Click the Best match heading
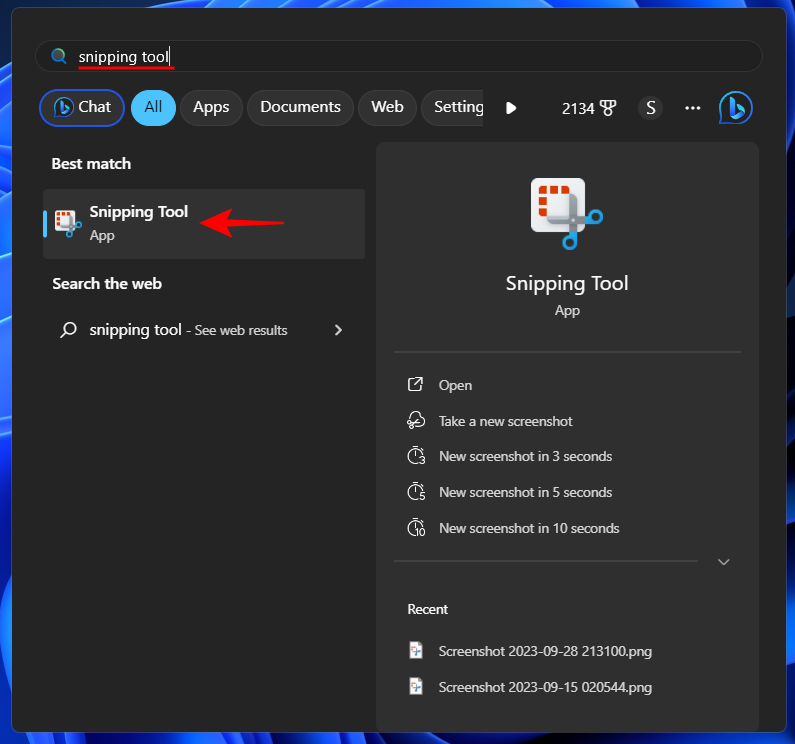The height and width of the screenshot is (744, 795). pyautogui.click(x=91, y=164)
